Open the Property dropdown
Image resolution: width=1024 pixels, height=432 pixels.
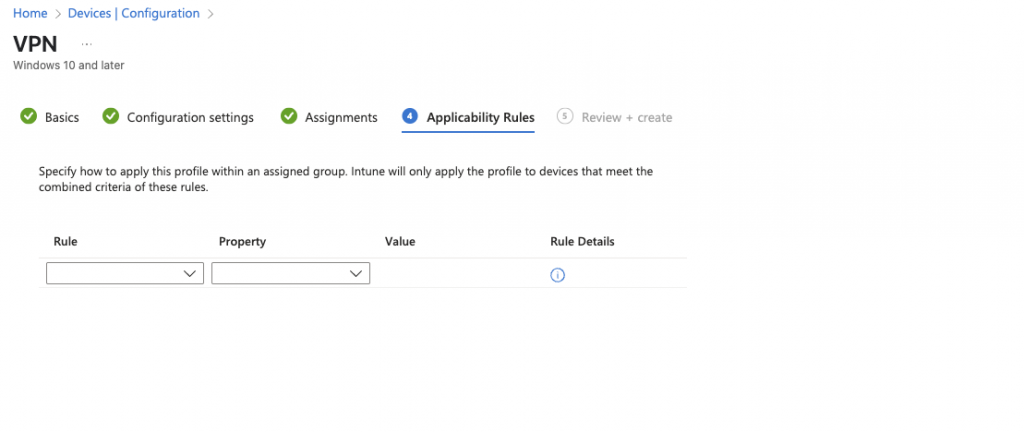click(x=291, y=273)
